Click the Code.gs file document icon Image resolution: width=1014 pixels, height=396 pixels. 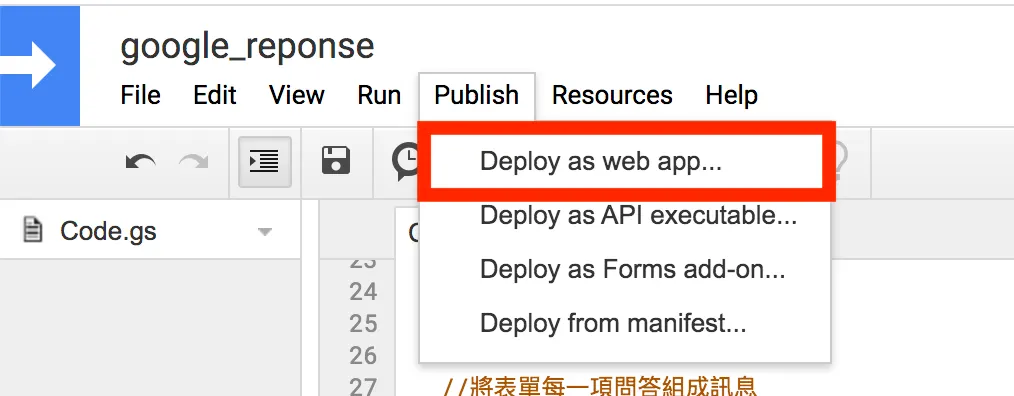click(33, 230)
